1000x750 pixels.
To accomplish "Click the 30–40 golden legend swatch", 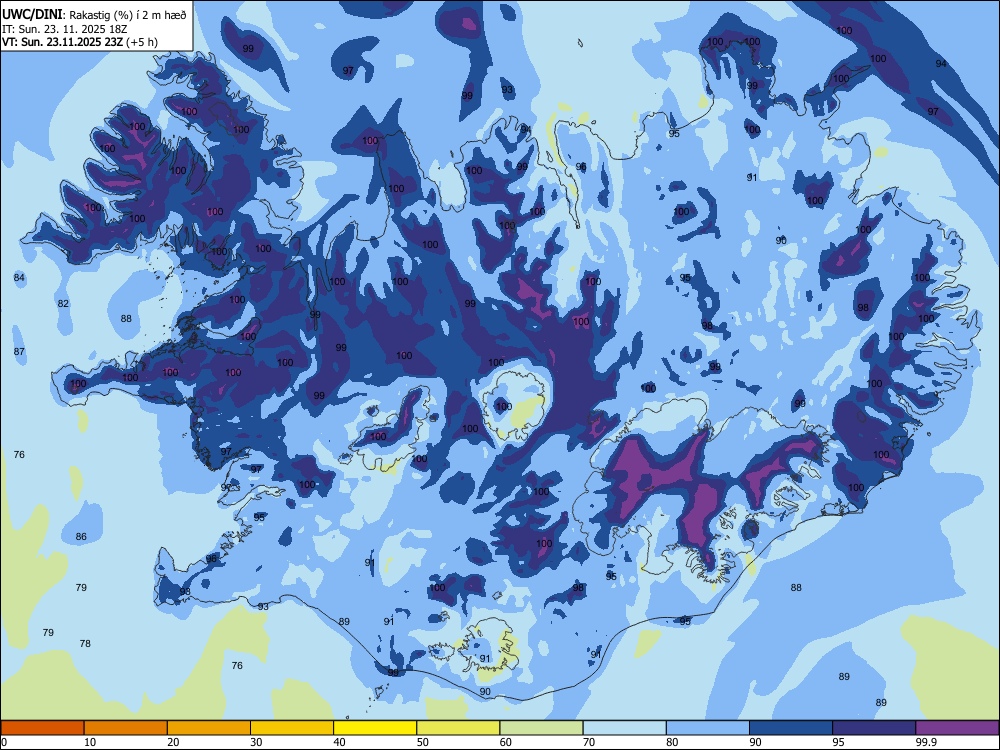I will point(291,728).
